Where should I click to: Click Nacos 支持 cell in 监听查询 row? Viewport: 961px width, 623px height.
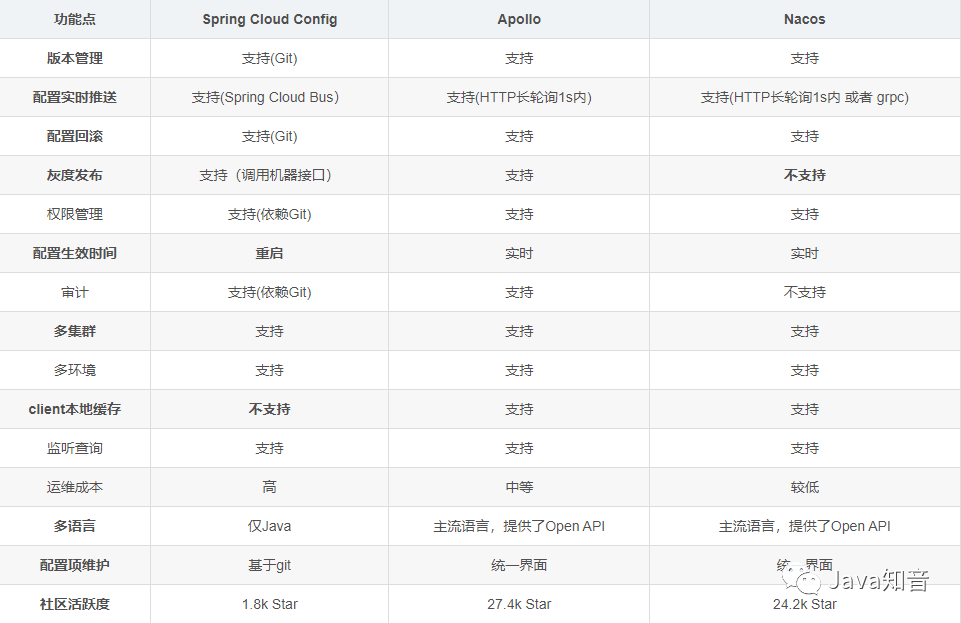[805, 448]
